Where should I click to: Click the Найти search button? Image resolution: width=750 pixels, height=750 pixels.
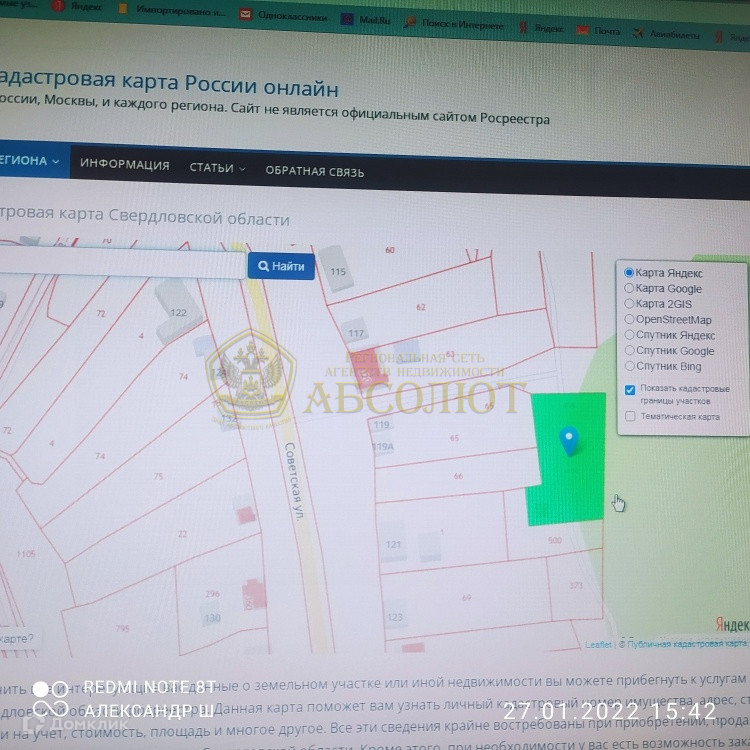pyautogui.click(x=281, y=266)
